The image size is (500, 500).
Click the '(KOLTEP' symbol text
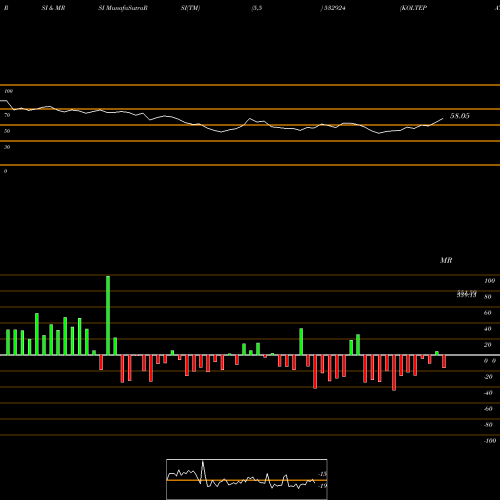[413, 8]
